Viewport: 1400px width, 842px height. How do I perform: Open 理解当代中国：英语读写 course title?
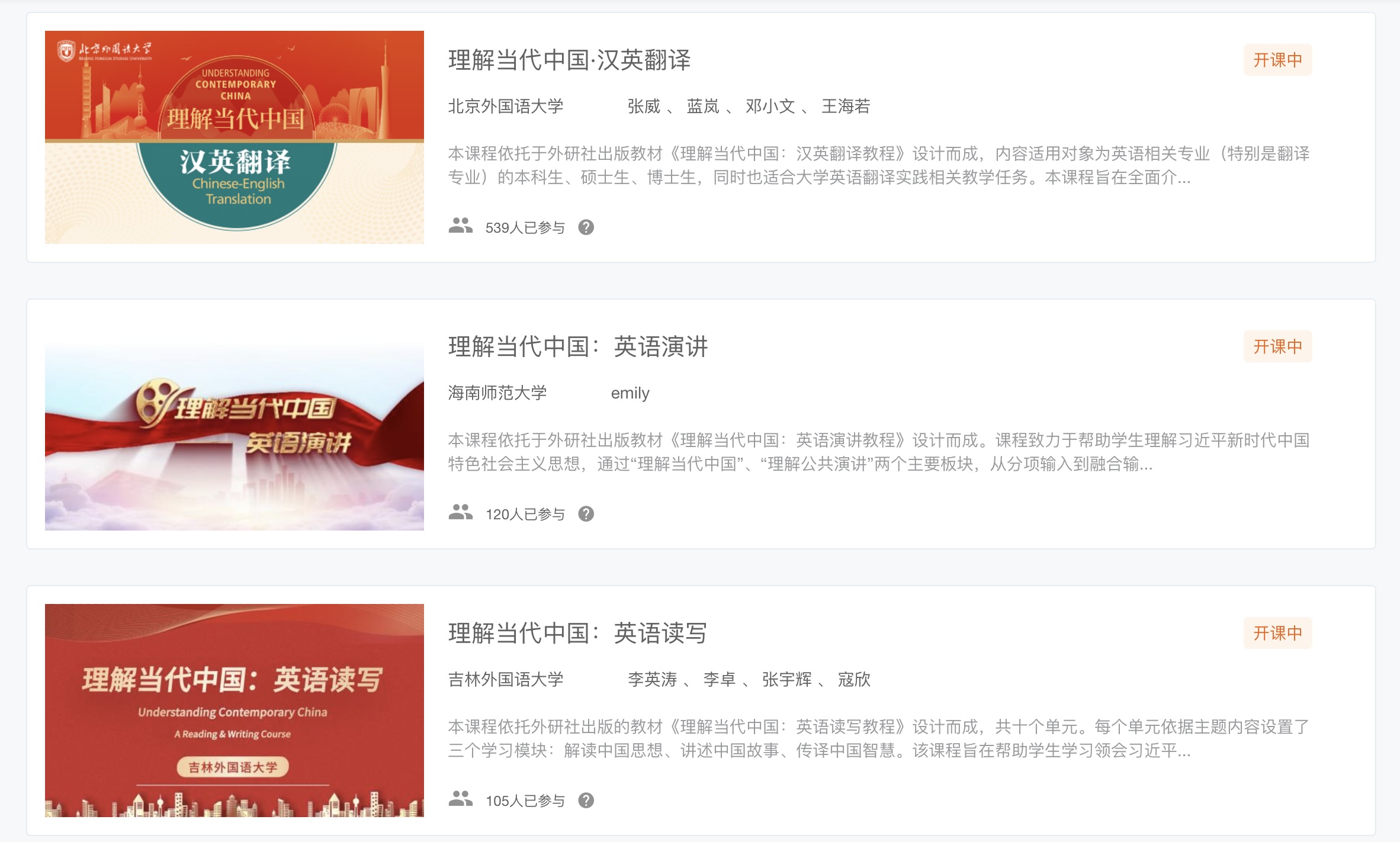578,633
